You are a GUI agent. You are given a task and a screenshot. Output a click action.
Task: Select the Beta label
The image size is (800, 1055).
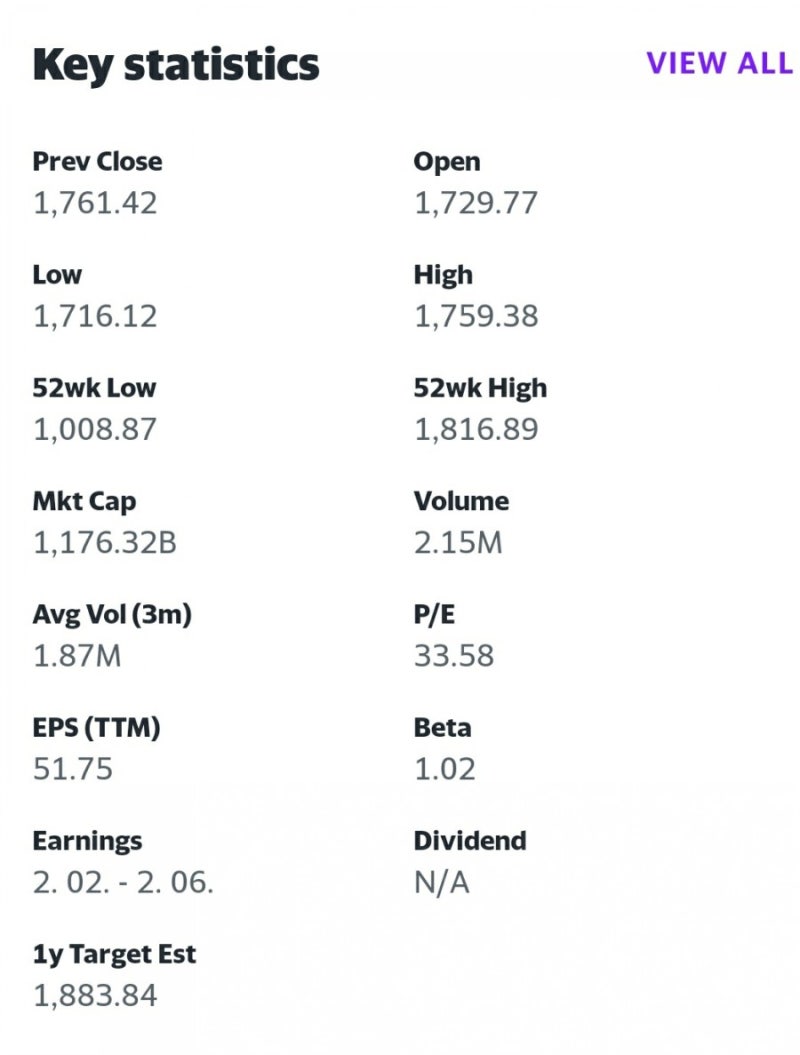click(442, 728)
